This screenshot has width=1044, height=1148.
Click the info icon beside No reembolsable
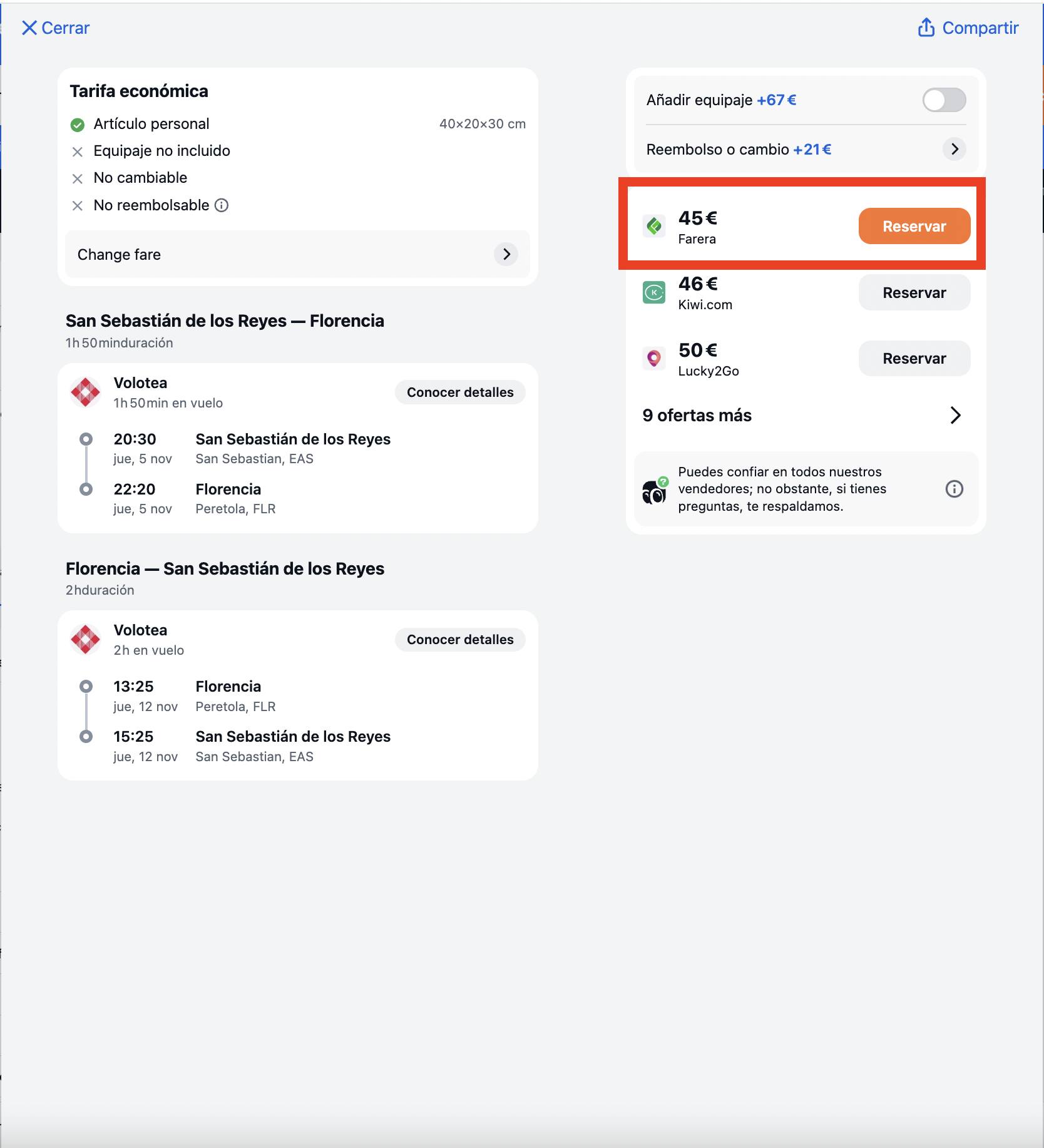pos(222,205)
